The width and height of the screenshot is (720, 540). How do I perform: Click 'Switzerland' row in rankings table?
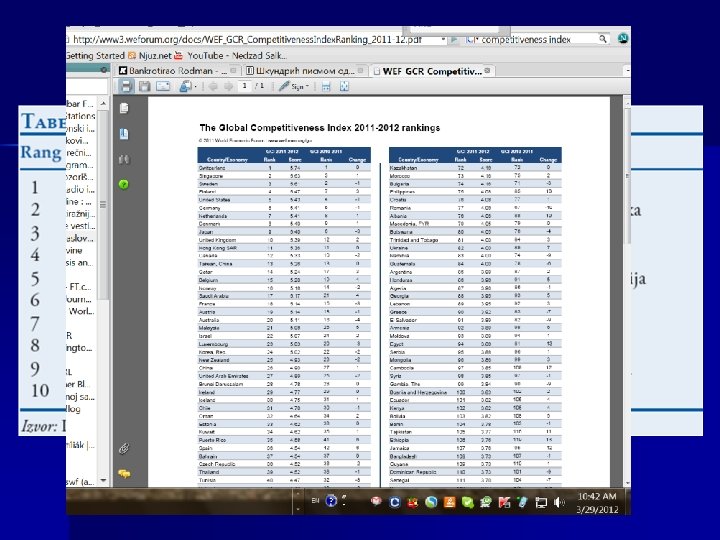284,168
